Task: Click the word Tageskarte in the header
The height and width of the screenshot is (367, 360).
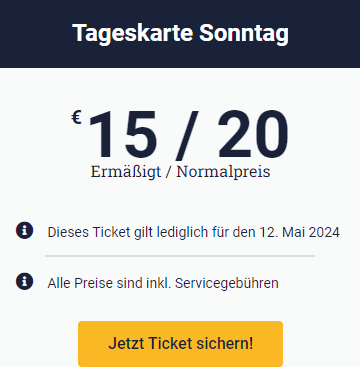Action: pyautogui.click(x=132, y=33)
